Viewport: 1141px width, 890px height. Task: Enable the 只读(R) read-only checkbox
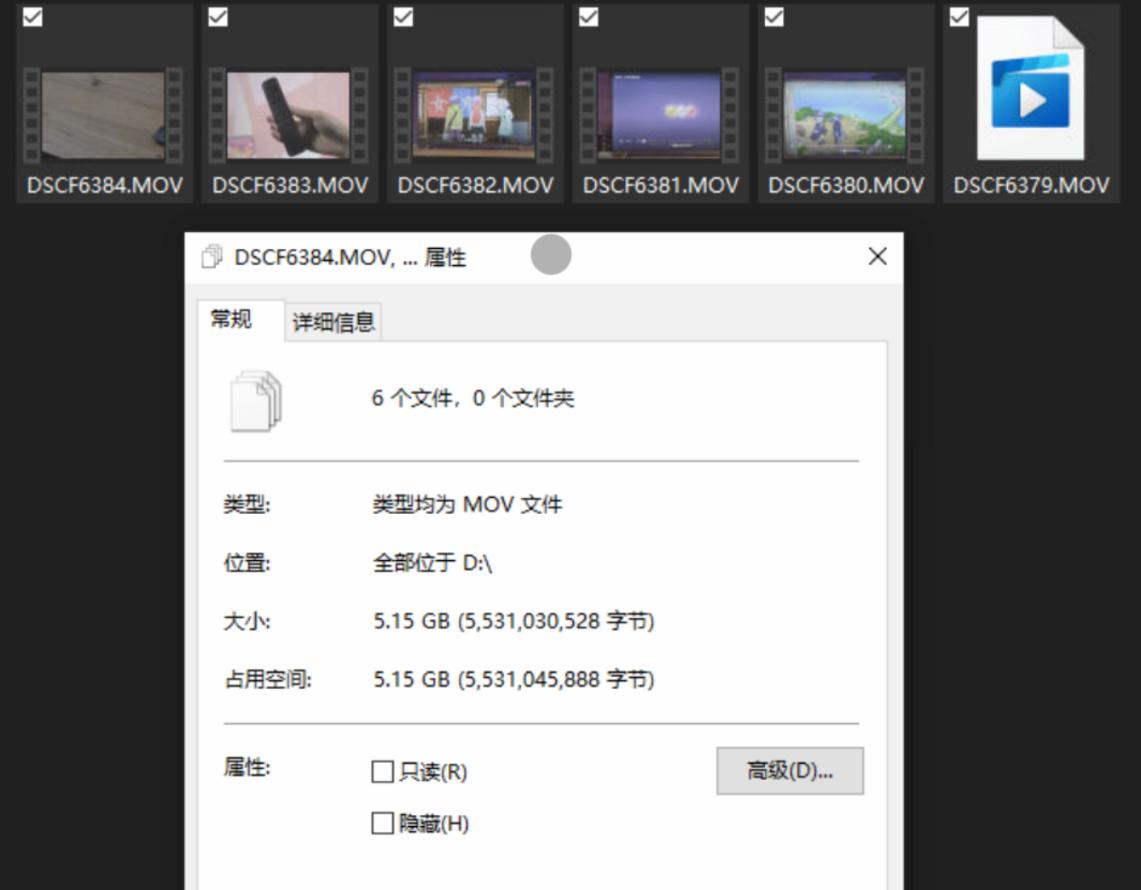coord(381,771)
